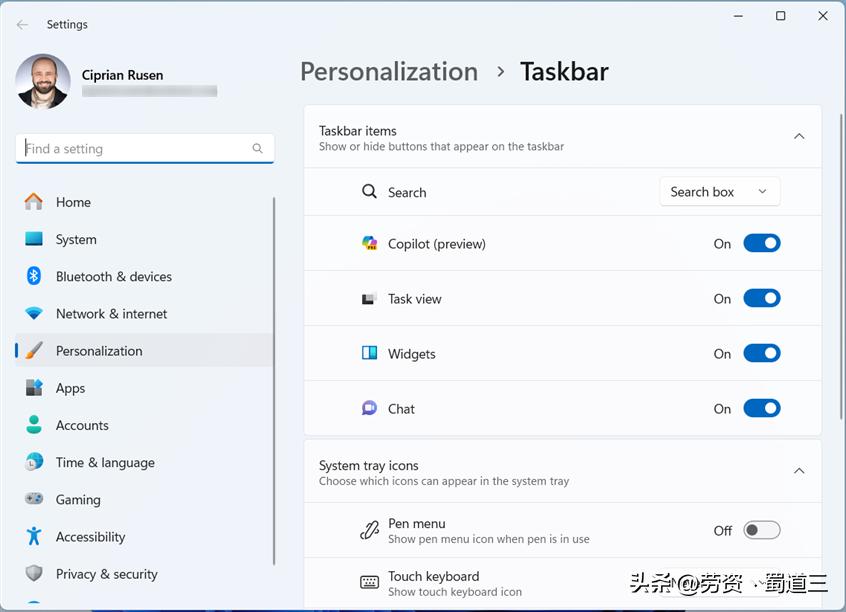Screen dimensions: 846x612
Task: Open Time & language settings
Action: pyautogui.click(x=105, y=462)
